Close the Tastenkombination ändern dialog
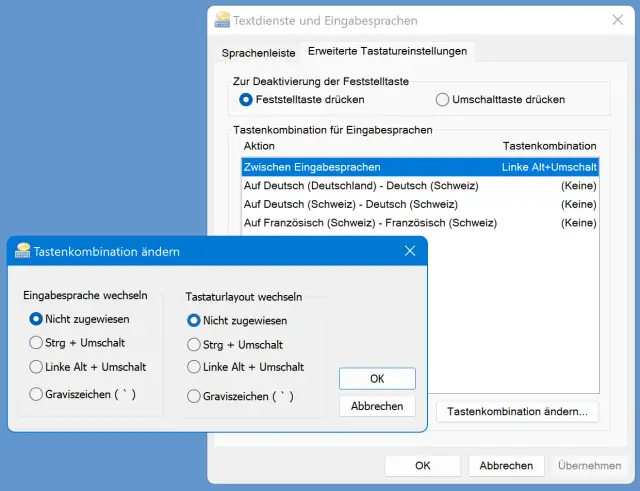The width and height of the screenshot is (640, 491). point(409,251)
